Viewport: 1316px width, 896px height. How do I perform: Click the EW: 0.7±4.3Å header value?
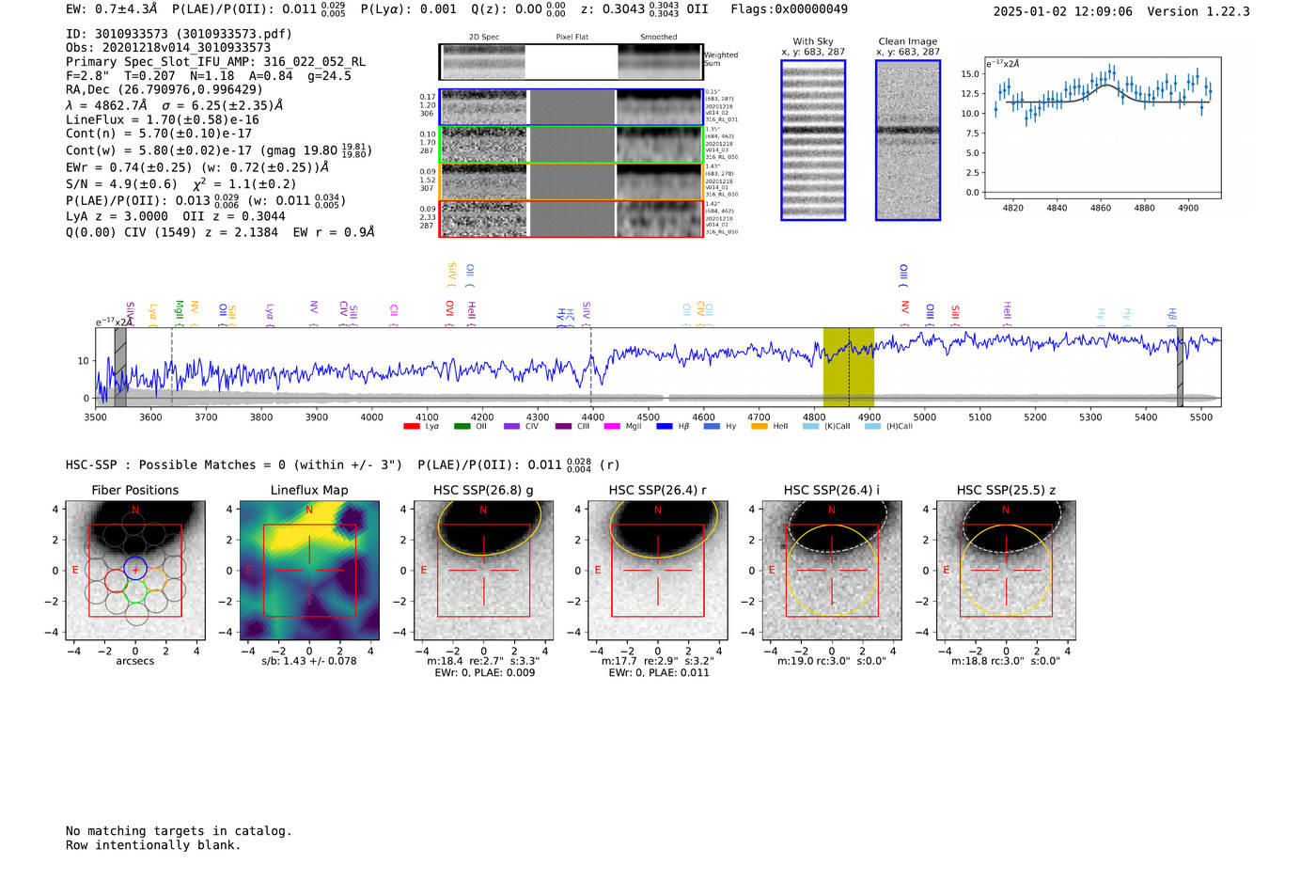[x=111, y=9]
